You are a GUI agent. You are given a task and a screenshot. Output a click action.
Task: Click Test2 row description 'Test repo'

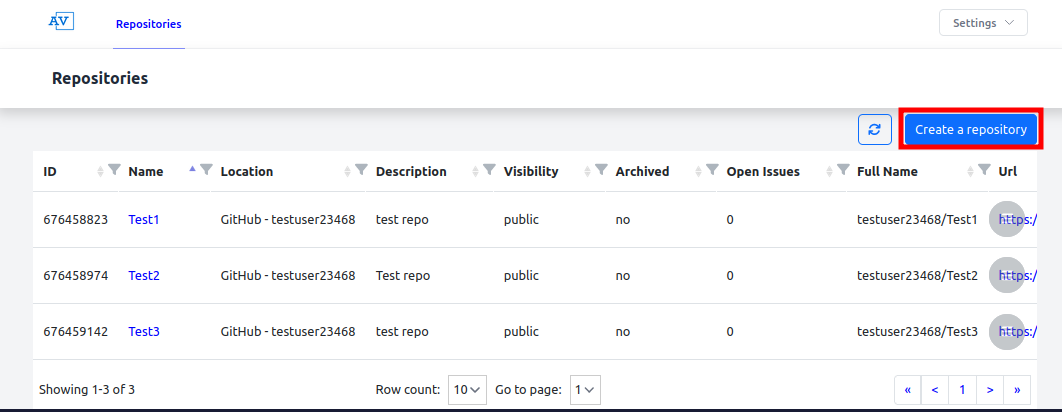pos(402,276)
